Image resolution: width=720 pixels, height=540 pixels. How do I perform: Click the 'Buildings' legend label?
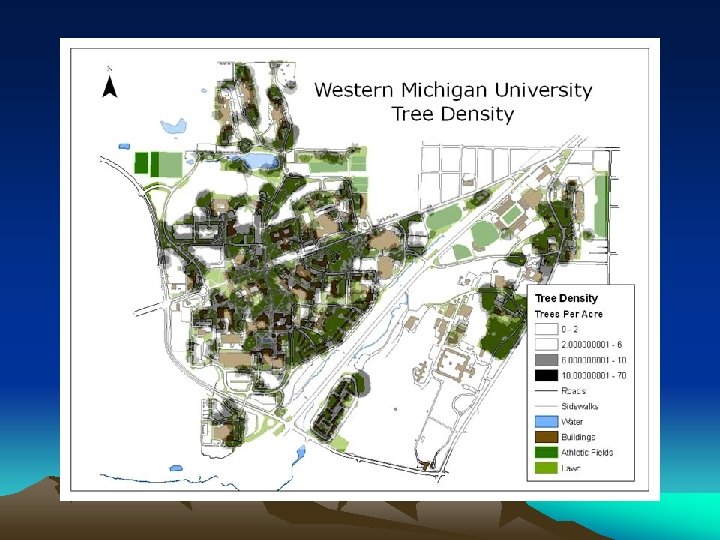(x=578, y=437)
